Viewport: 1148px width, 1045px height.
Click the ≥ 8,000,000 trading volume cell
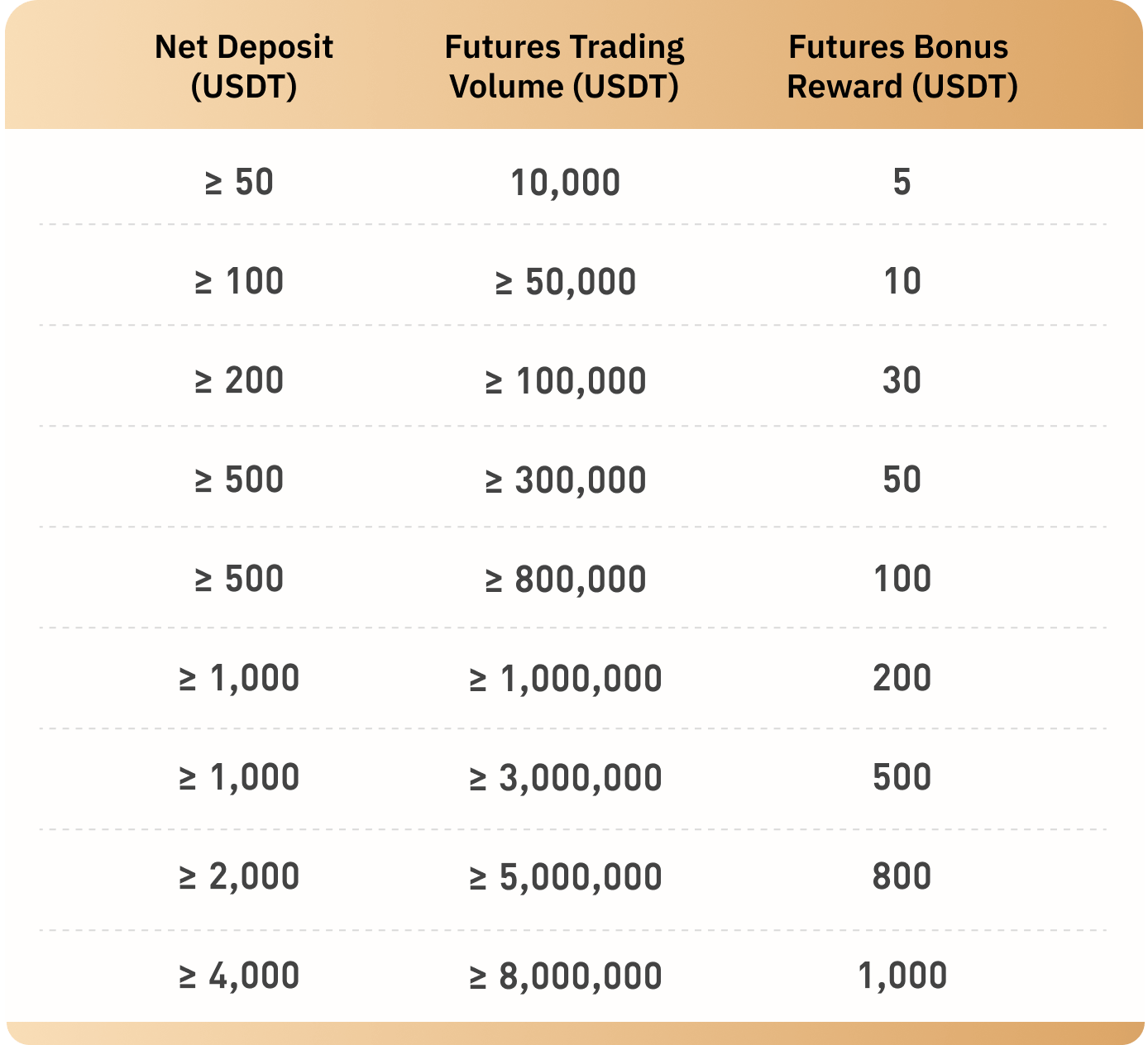click(x=565, y=976)
